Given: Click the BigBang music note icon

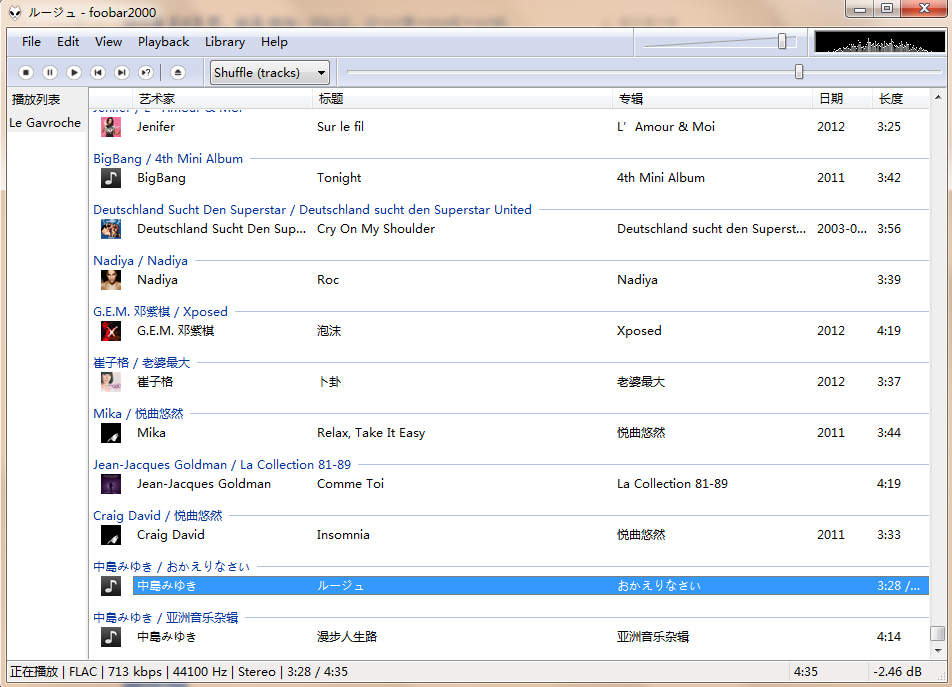Looking at the screenshot, I should 110,178.
